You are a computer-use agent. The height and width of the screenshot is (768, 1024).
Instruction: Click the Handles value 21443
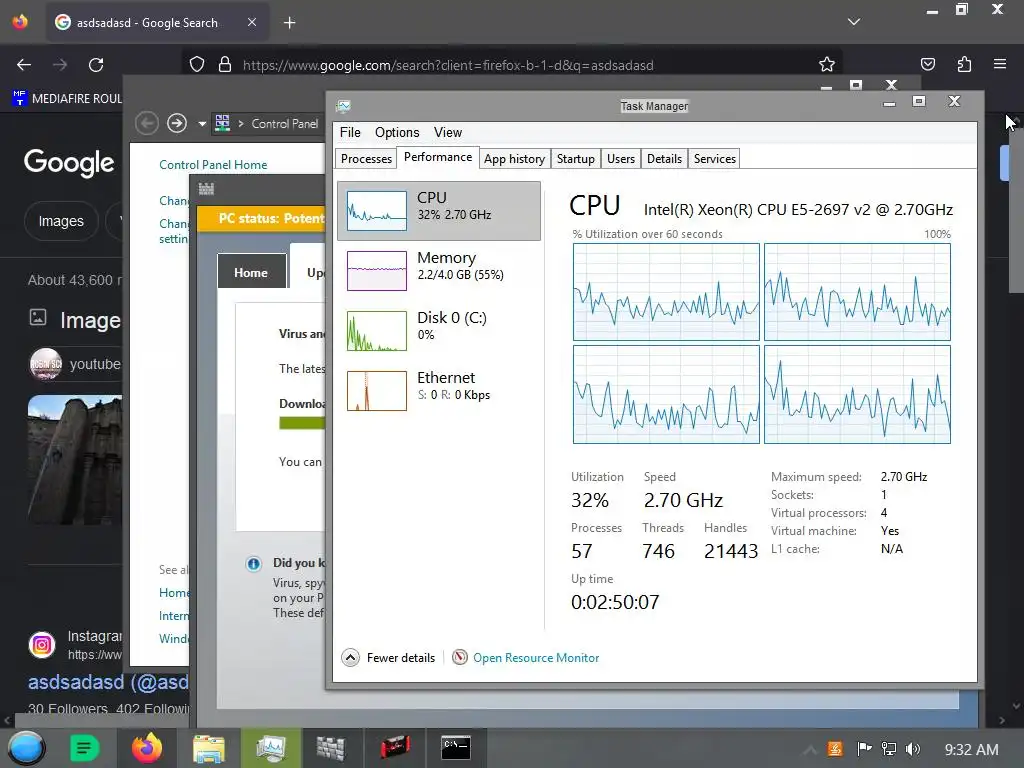[x=731, y=551]
